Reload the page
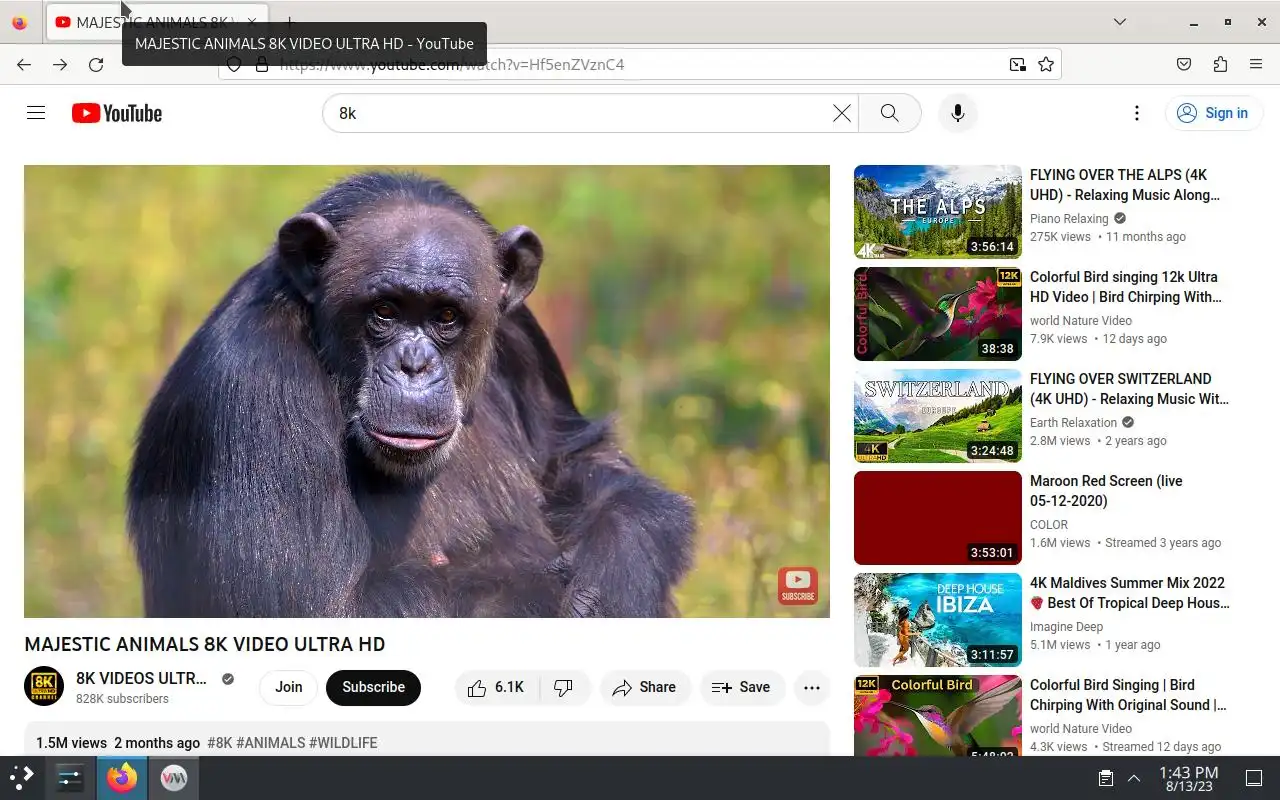 [96, 65]
